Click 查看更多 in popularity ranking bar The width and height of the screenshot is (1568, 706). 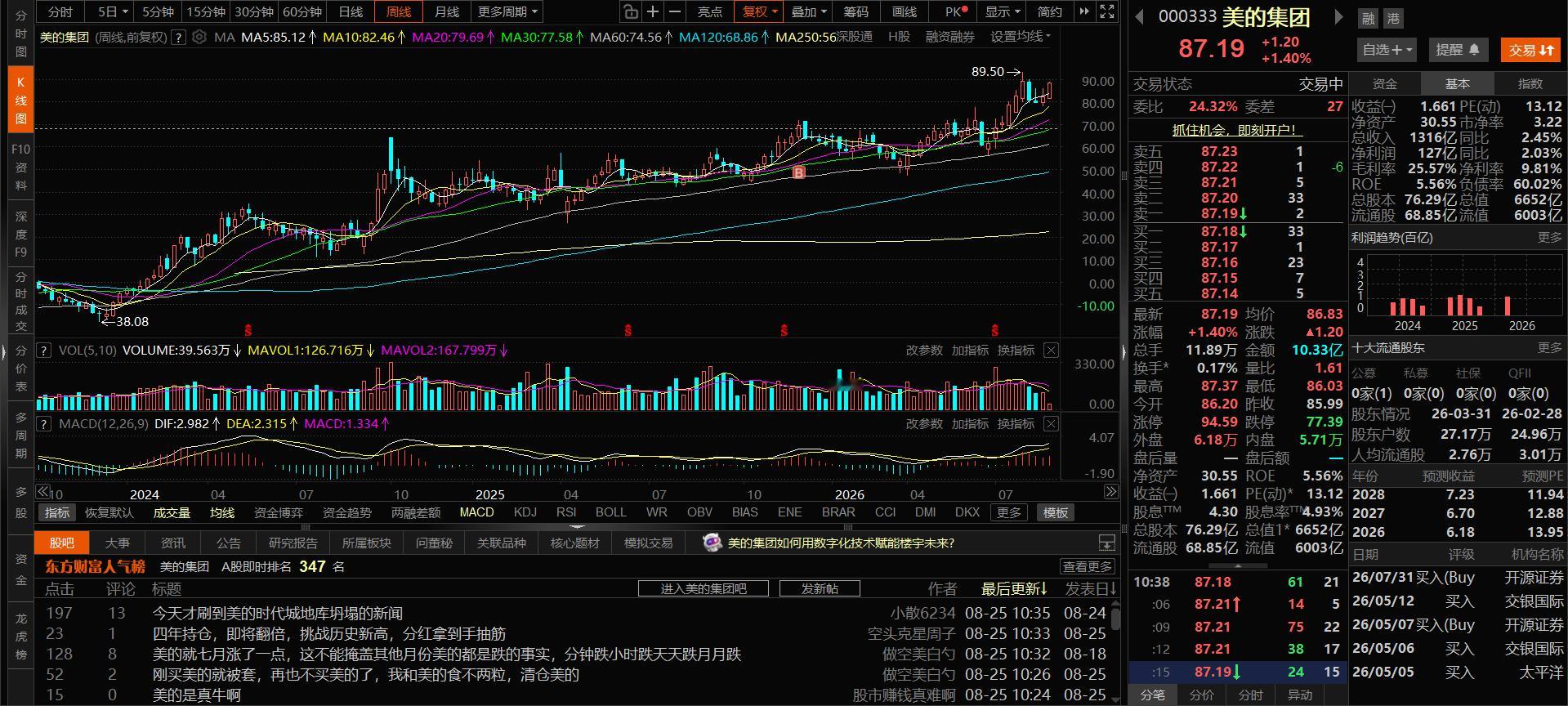pos(1088,567)
